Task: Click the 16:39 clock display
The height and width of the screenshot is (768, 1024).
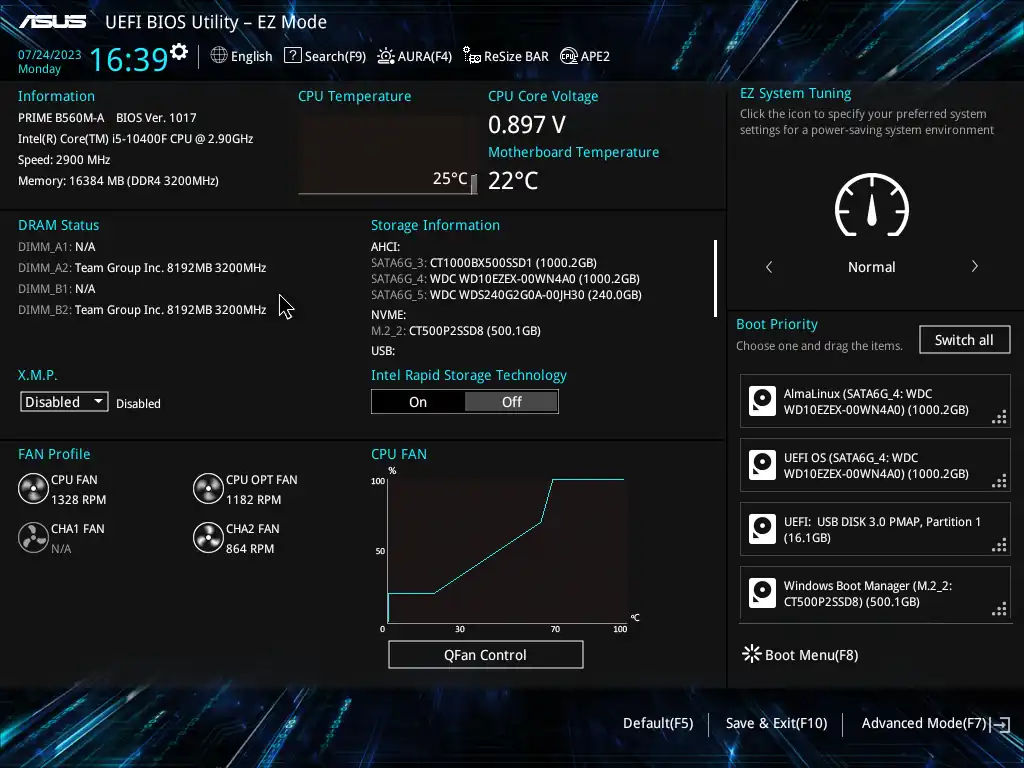Action: pyautogui.click(x=129, y=59)
